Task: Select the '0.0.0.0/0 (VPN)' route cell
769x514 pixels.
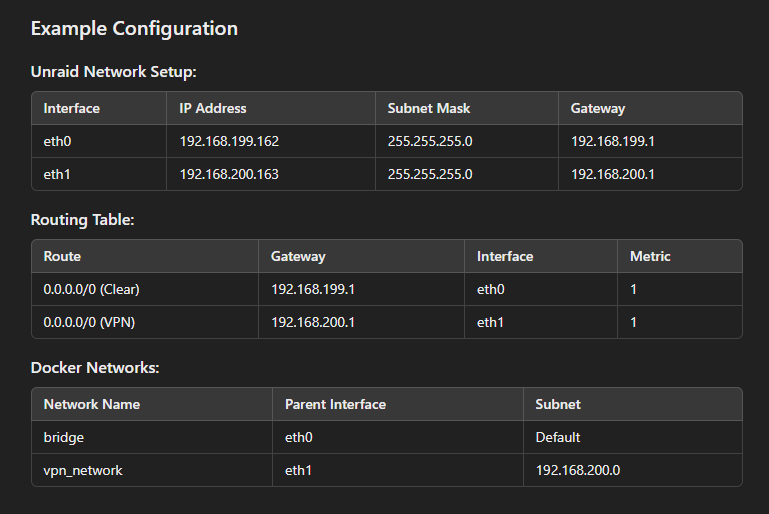Action: click(89, 322)
